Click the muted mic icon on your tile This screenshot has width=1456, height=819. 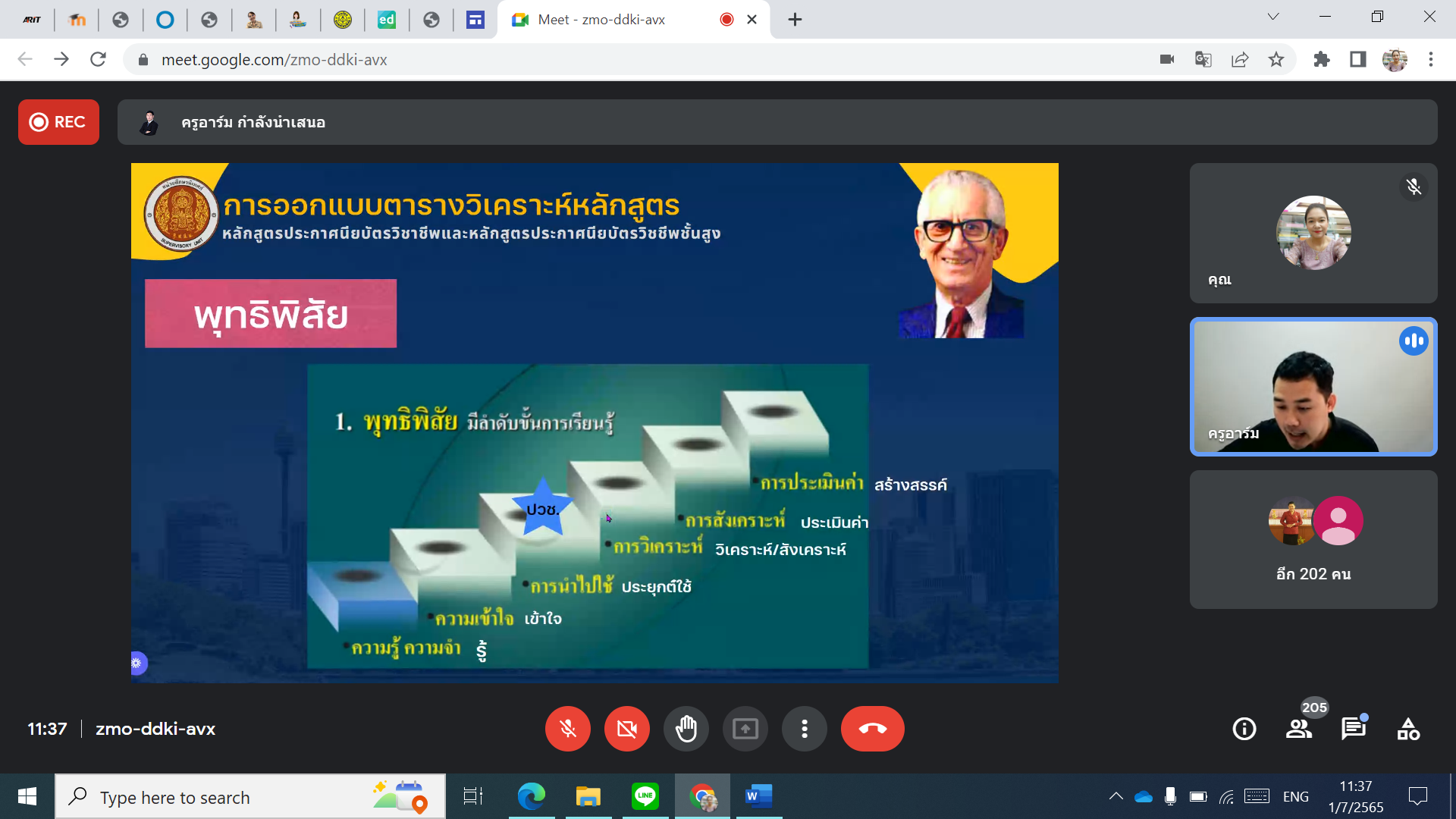tap(1414, 187)
